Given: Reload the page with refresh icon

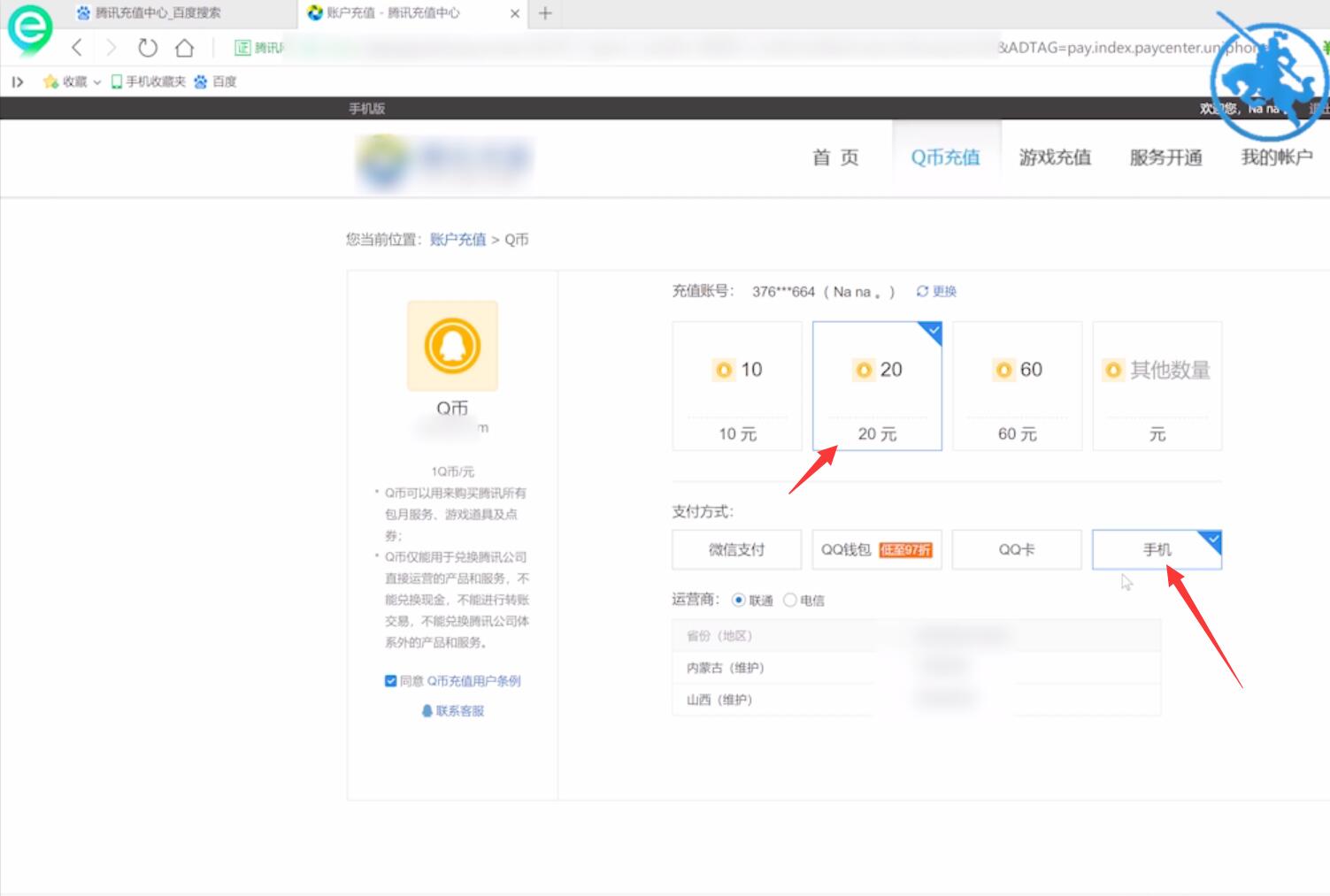Looking at the screenshot, I should [x=148, y=48].
